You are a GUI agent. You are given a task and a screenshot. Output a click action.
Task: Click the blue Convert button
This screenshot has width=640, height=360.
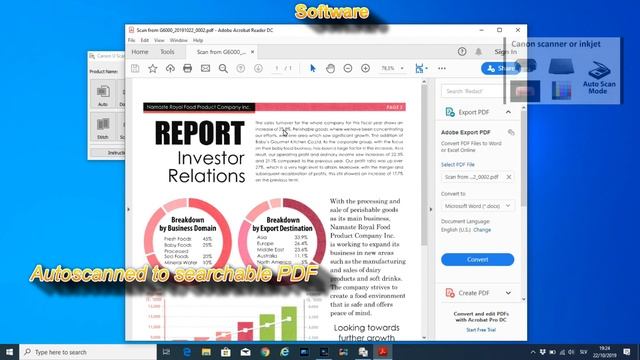[x=477, y=260]
